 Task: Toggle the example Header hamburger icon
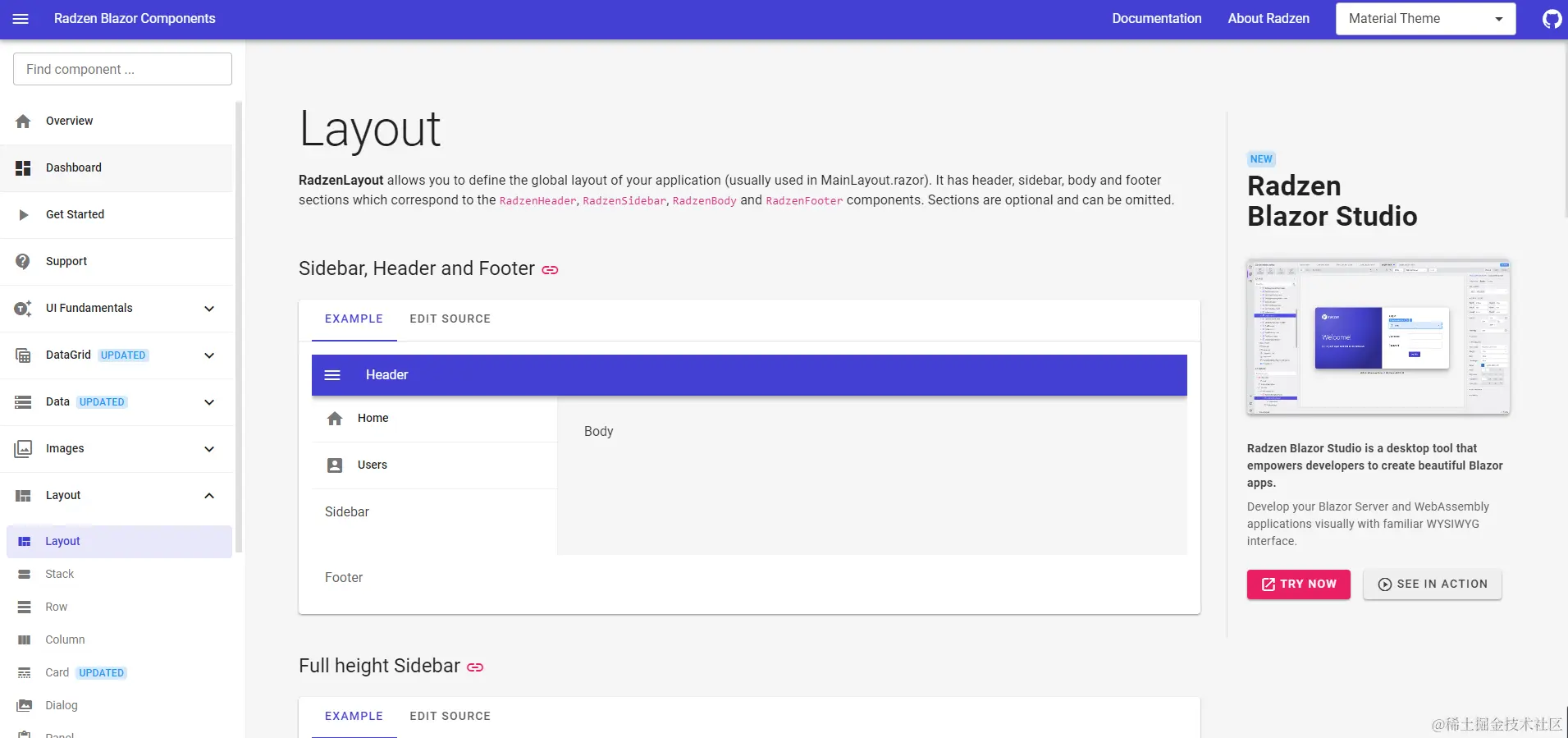click(332, 375)
